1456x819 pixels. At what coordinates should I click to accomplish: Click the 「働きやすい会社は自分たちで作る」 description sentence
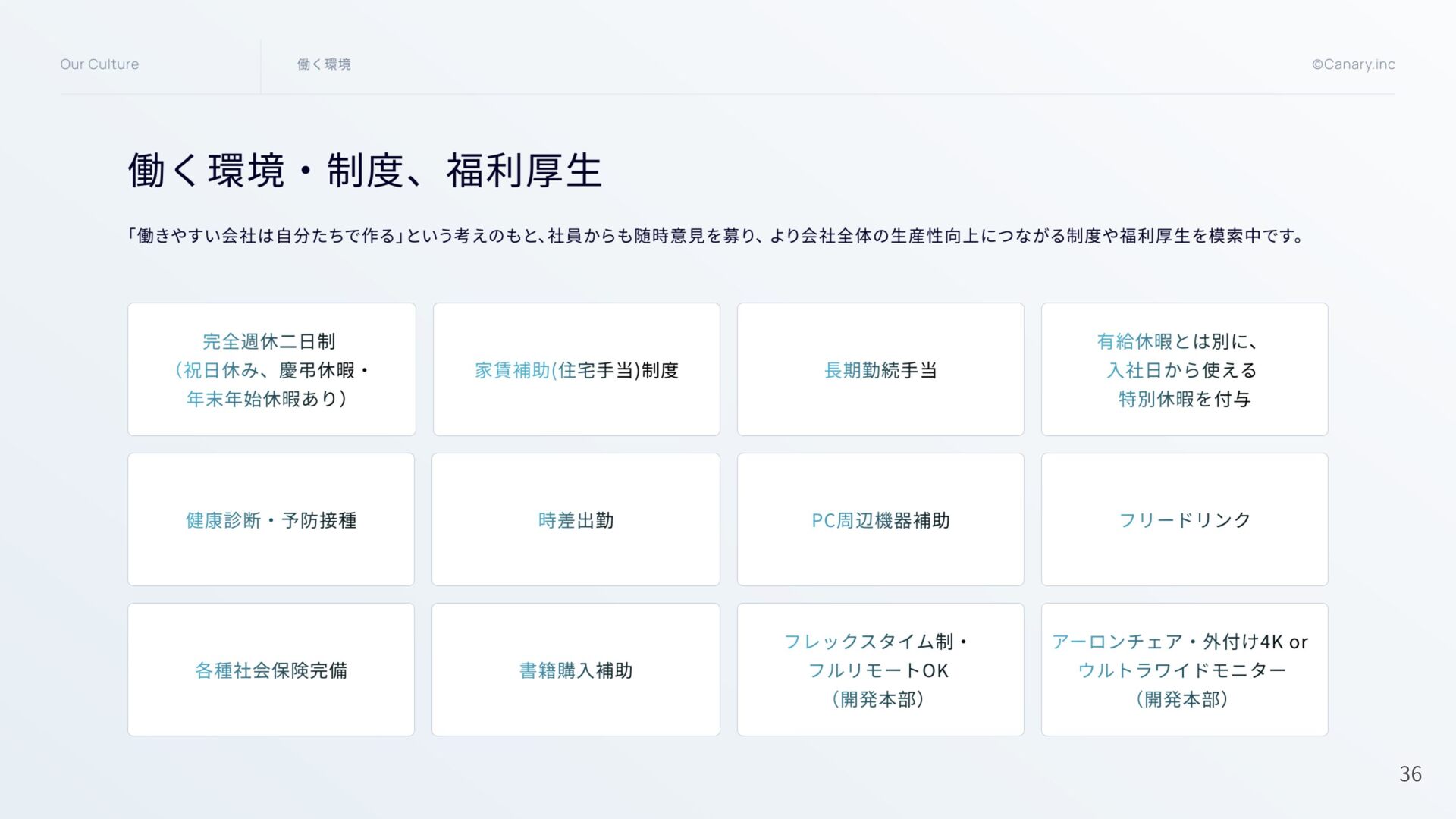coord(716,236)
